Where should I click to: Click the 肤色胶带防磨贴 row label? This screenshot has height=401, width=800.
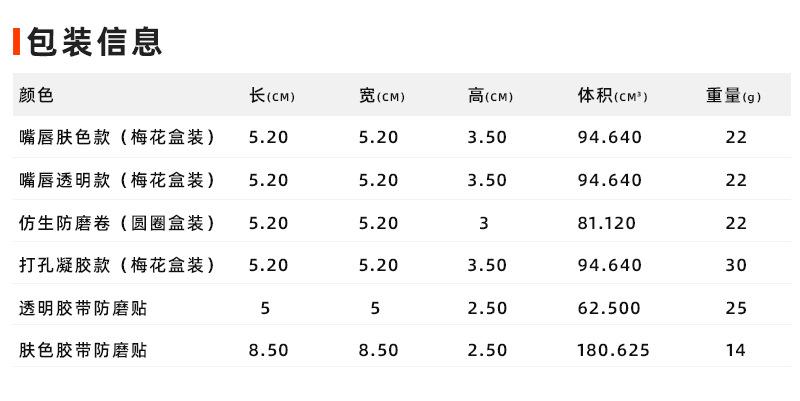tap(83, 350)
